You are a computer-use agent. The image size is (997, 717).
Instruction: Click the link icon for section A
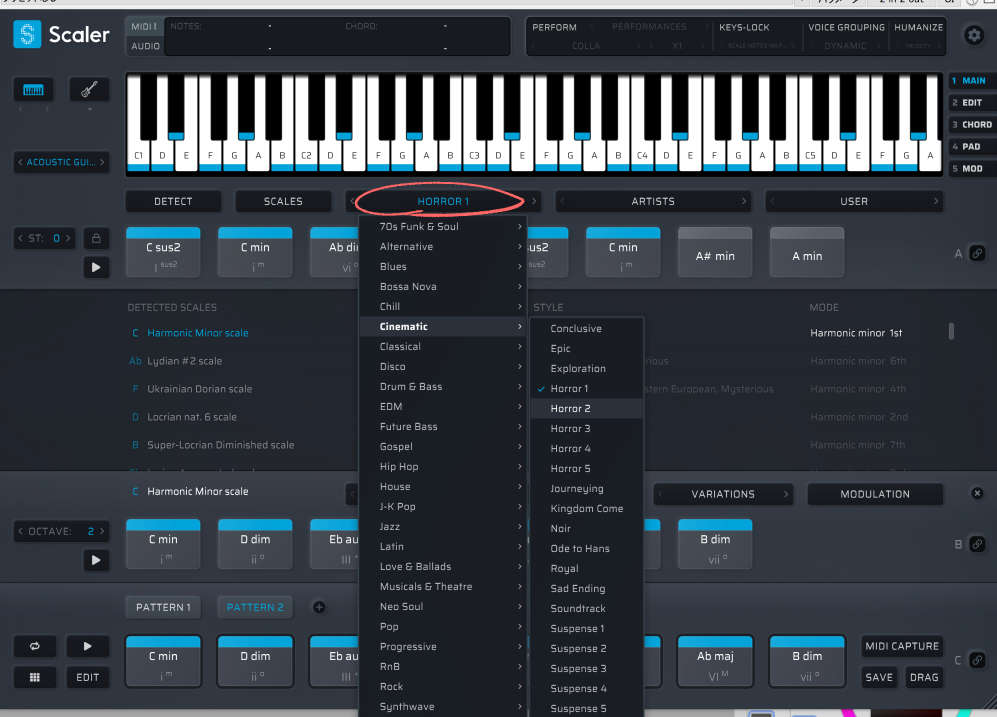click(x=977, y=254)
